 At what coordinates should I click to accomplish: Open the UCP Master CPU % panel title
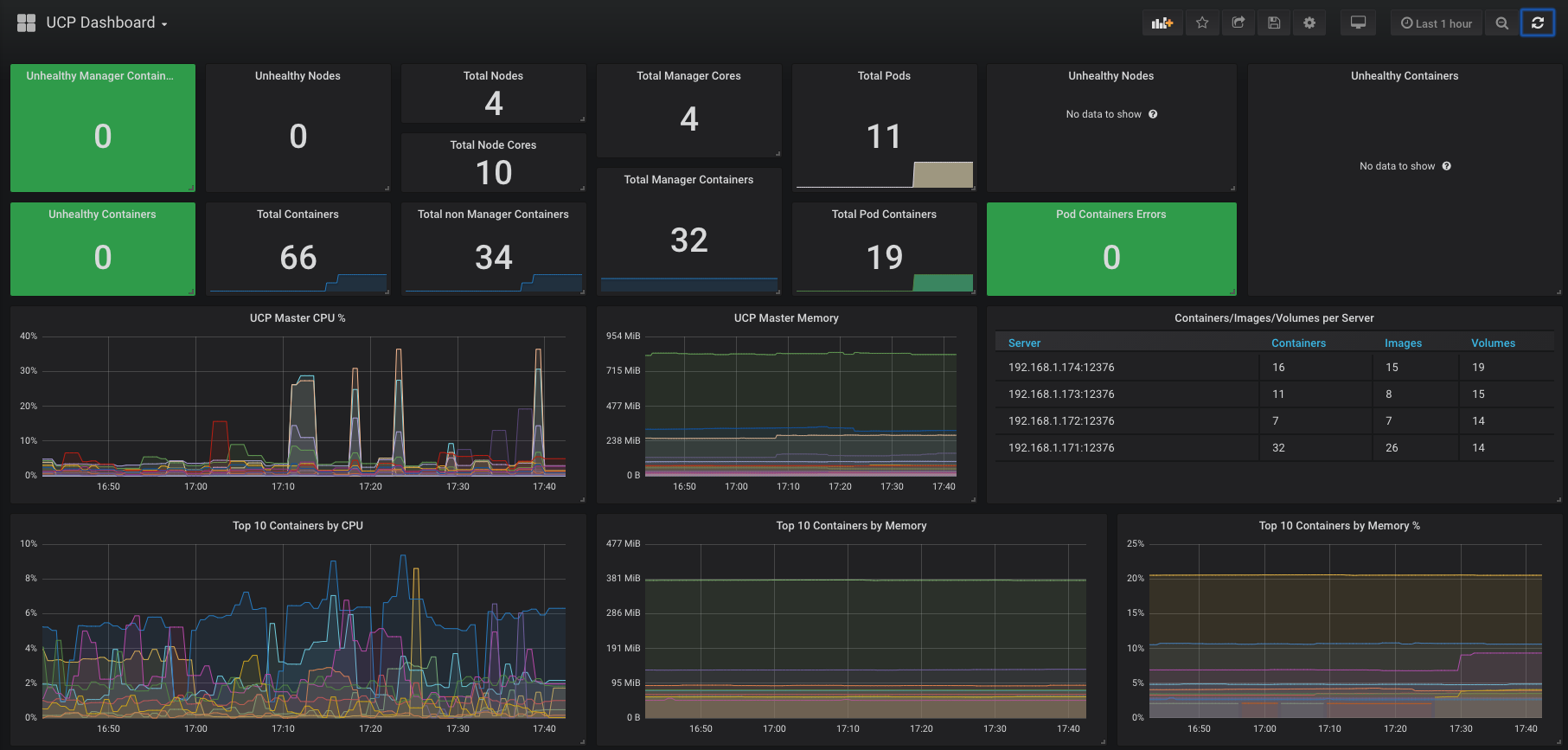pos(298,318)
